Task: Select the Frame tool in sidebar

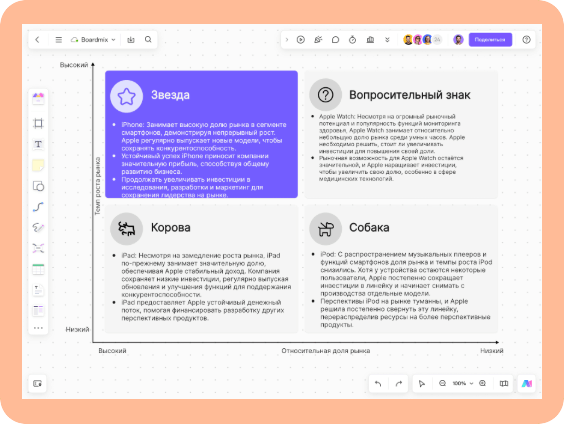Action: 38,123
